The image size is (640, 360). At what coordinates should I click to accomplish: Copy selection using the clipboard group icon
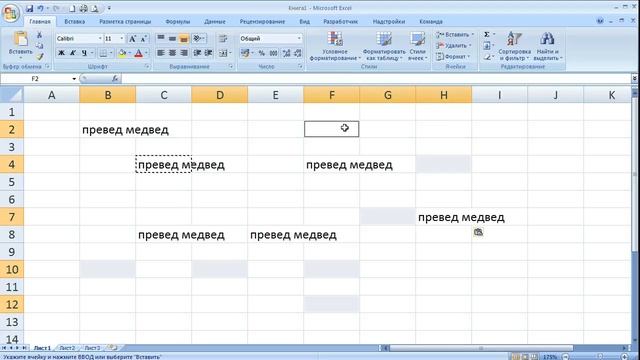click(39, 46)
